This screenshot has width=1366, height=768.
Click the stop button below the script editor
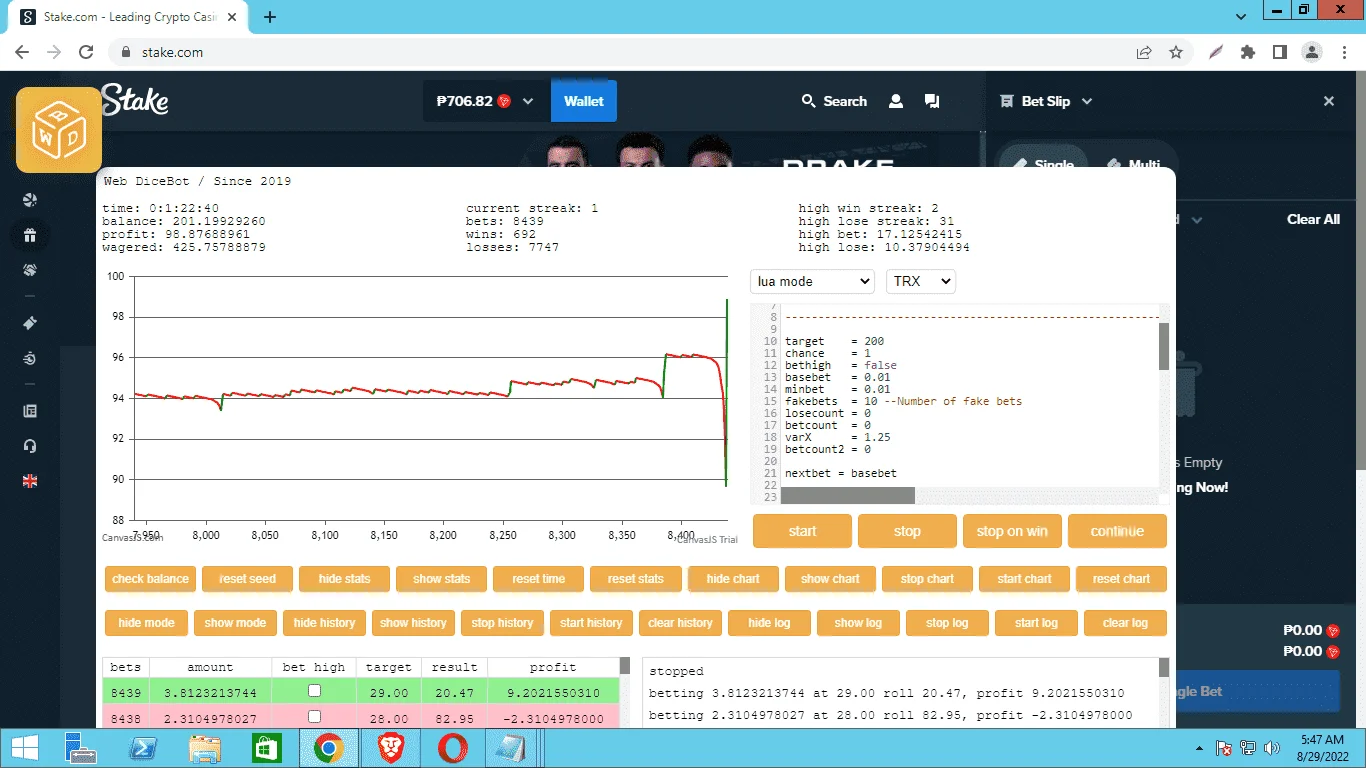point(907,531)
